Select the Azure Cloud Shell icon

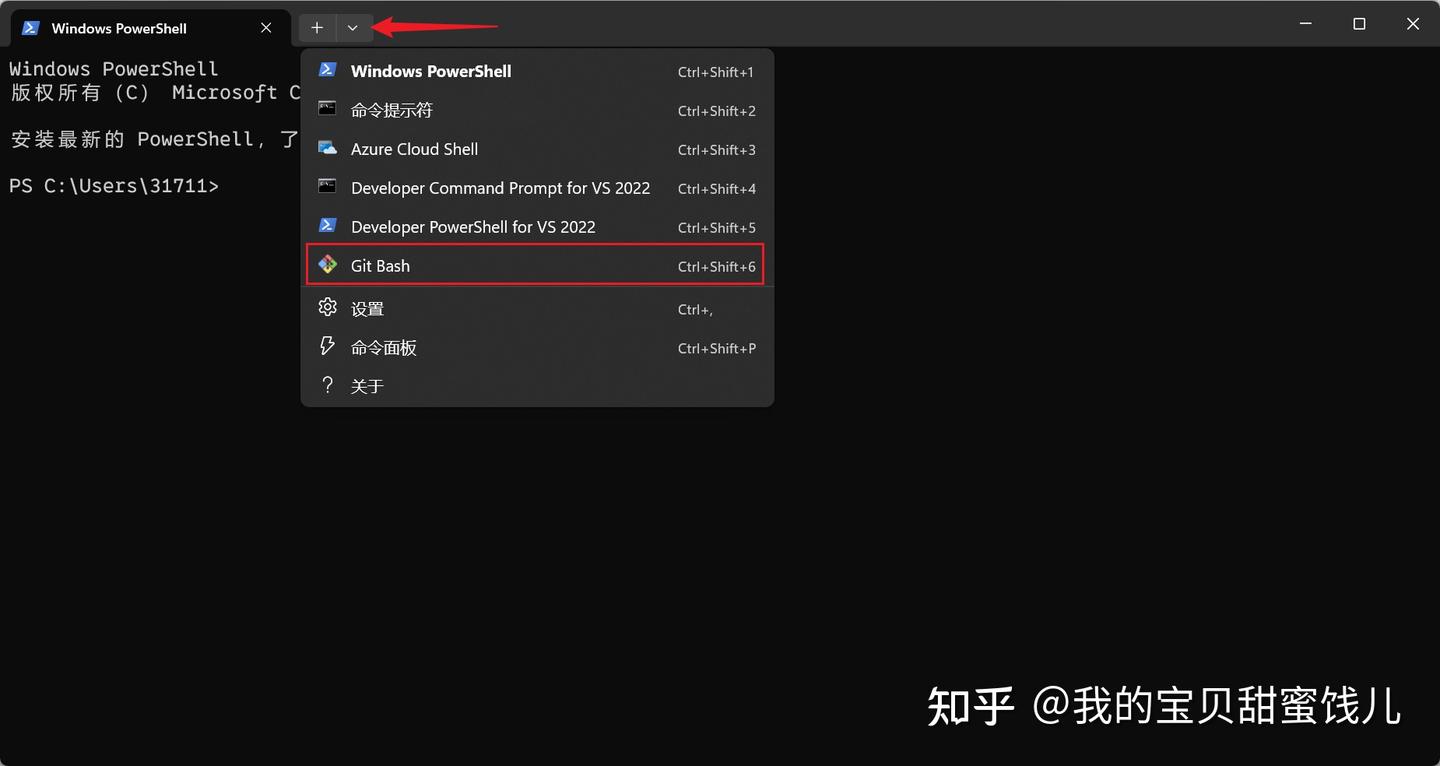pos(327,149)
